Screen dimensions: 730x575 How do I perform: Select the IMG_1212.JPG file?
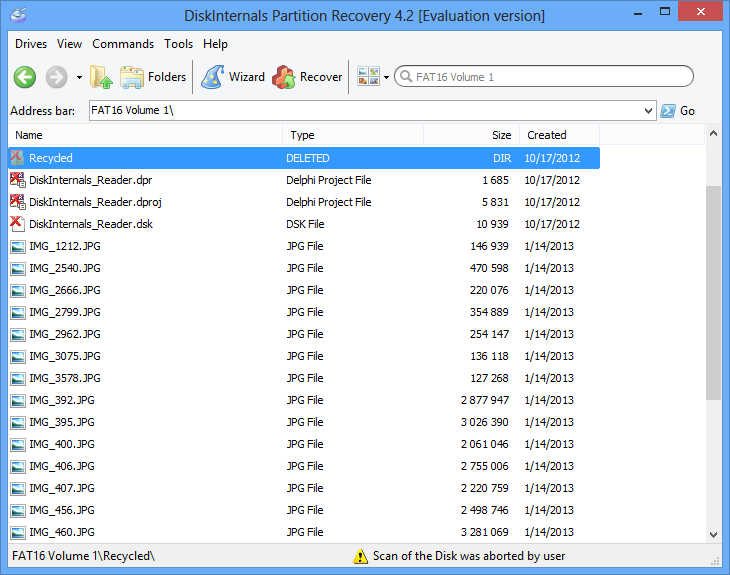[64, 246]
